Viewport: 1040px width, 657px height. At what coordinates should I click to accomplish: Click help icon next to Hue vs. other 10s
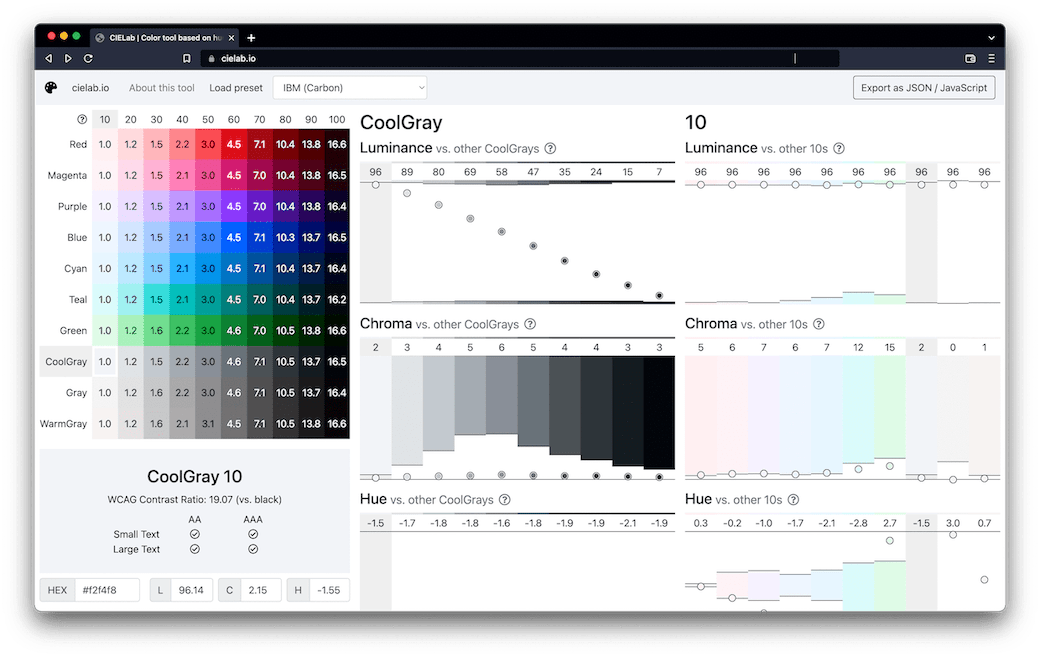click(x=793, y=500)
